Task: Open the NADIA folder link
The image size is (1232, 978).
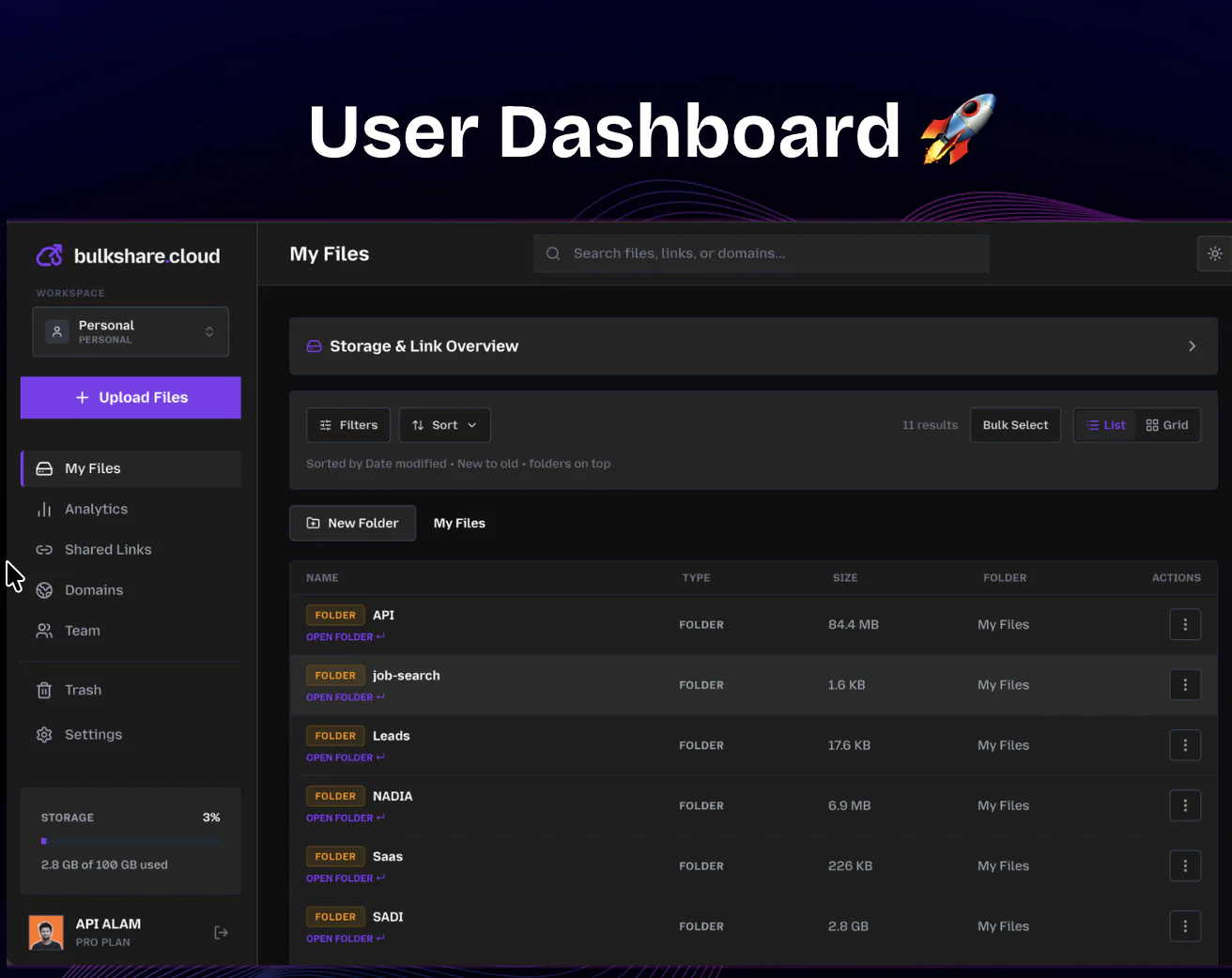Action: (346, 818)
